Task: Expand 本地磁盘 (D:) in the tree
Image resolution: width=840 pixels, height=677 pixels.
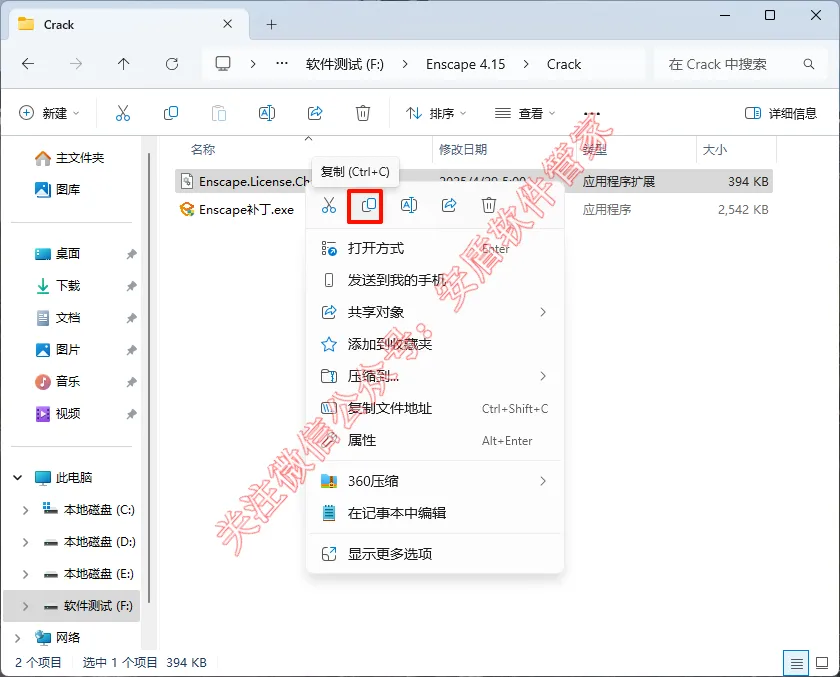Action: click(x=25, y=542)
